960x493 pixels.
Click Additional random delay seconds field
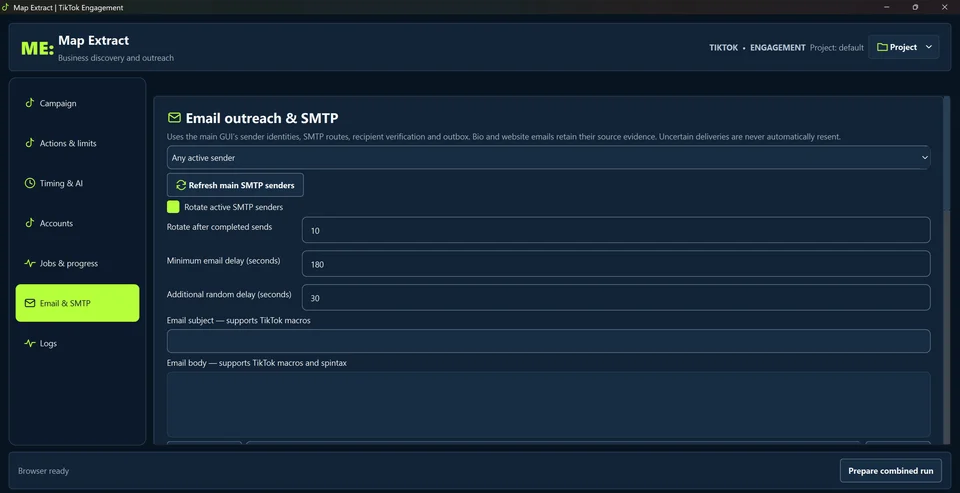[616, 298]
